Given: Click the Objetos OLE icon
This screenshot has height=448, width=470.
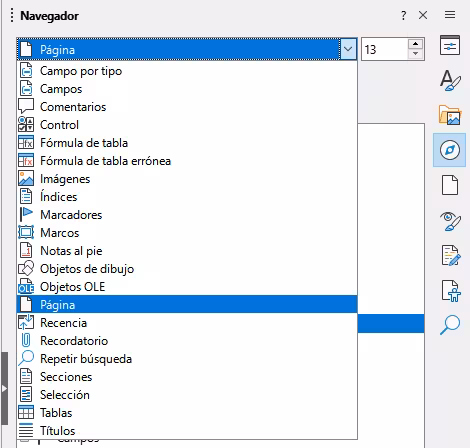Looking at the screenshot, I should click(26, 287).
